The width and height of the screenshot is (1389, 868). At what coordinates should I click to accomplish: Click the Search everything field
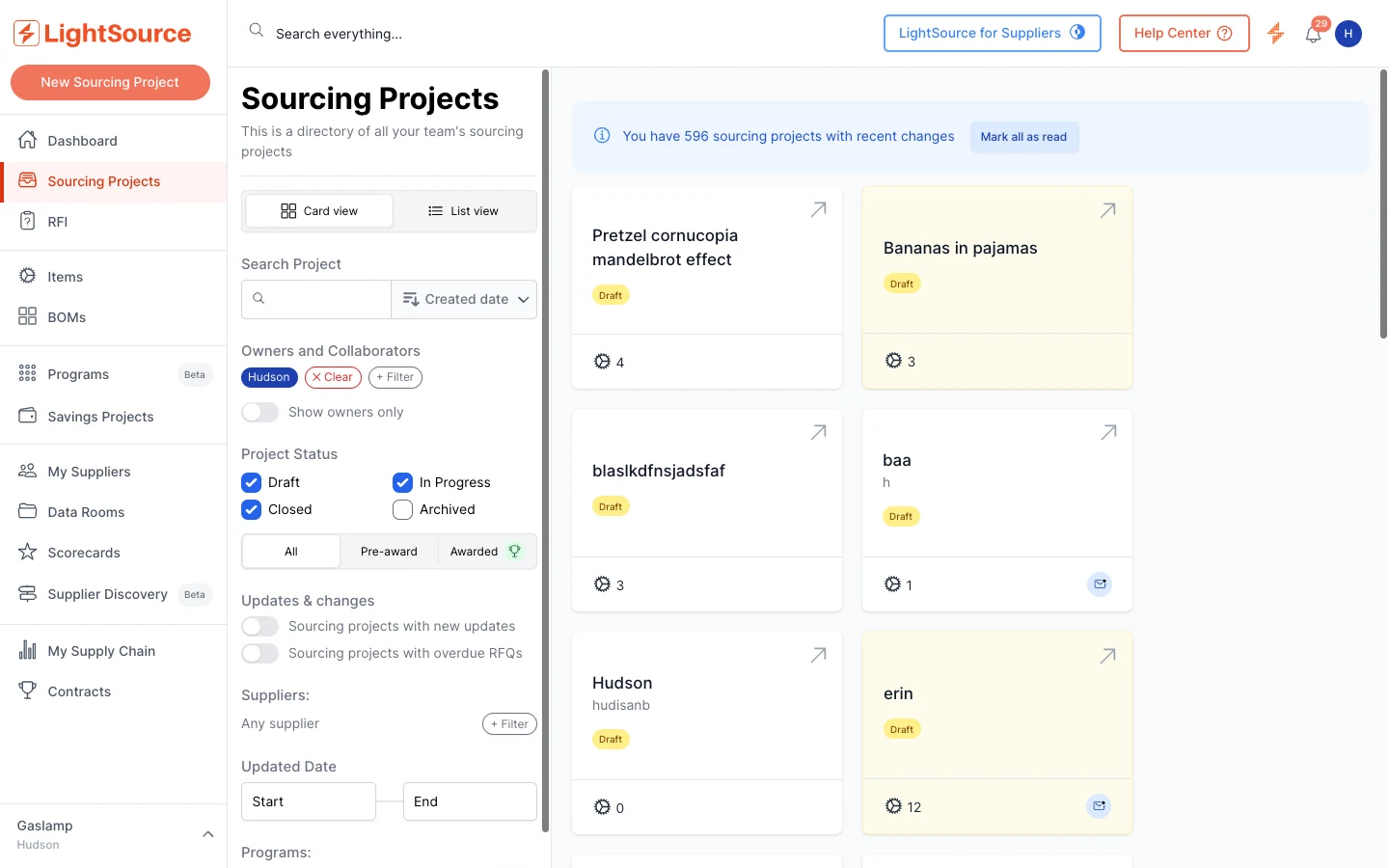coord(339,34)
